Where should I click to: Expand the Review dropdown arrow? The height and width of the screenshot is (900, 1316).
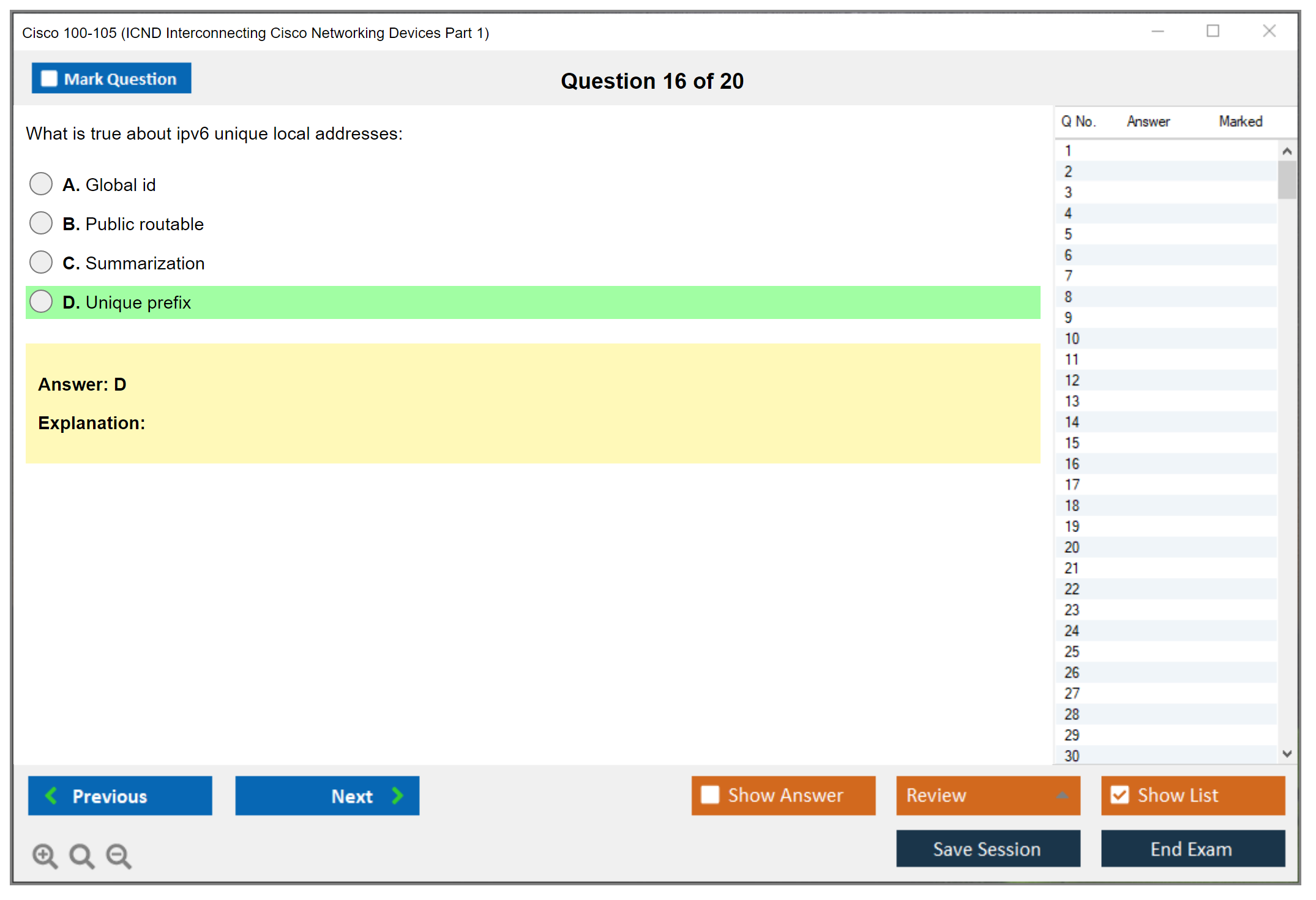1062,795
